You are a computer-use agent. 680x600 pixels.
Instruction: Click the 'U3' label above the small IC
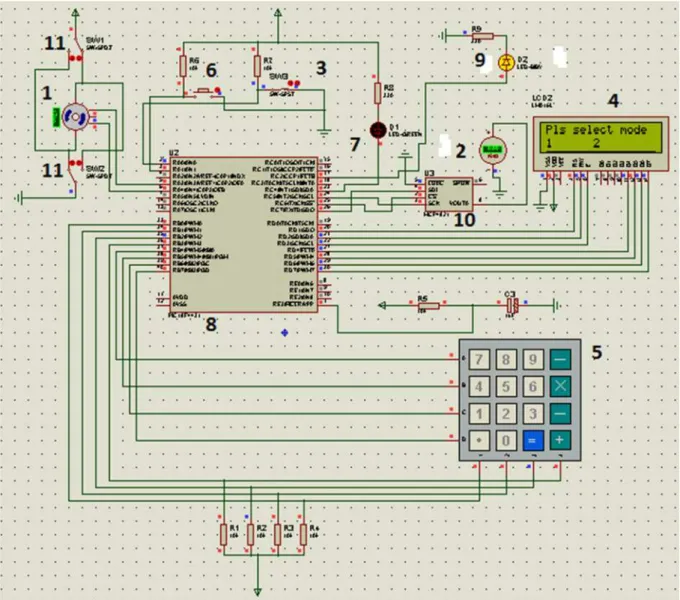click(429, 173)
